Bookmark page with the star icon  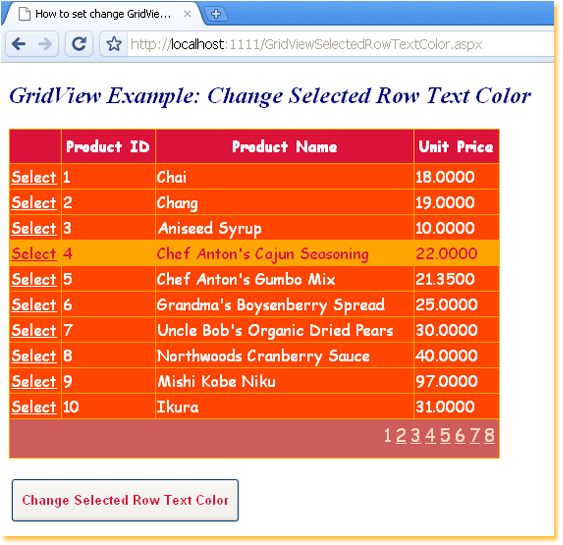(x=114, y=44)
